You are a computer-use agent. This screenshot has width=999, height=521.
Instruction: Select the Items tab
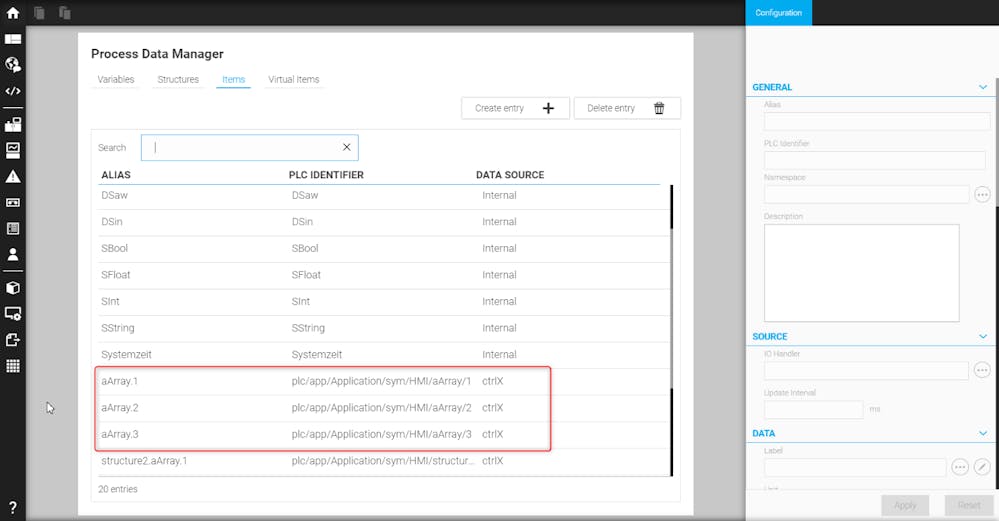233,80
